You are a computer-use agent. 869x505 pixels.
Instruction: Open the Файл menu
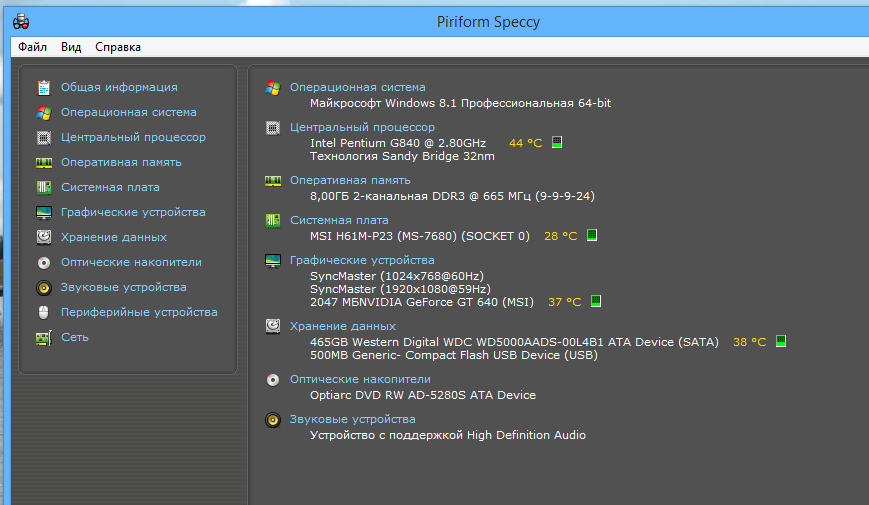pos(32,47)
